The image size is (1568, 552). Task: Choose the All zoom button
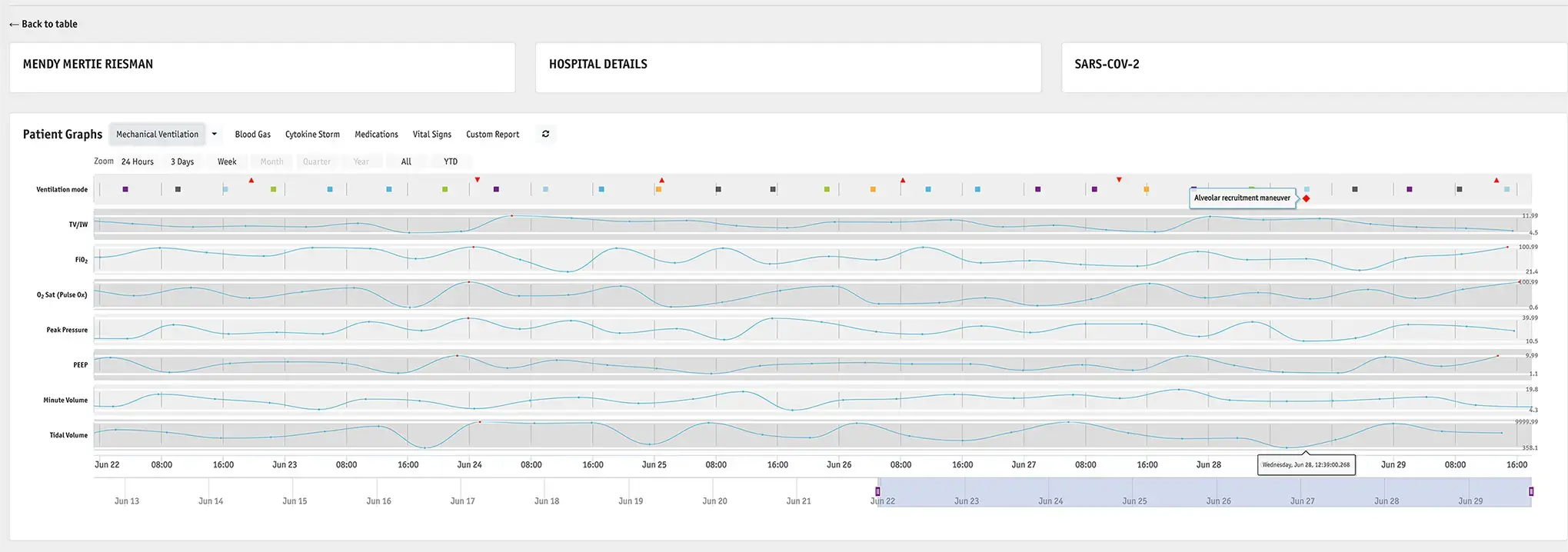(x=406, y=161)
